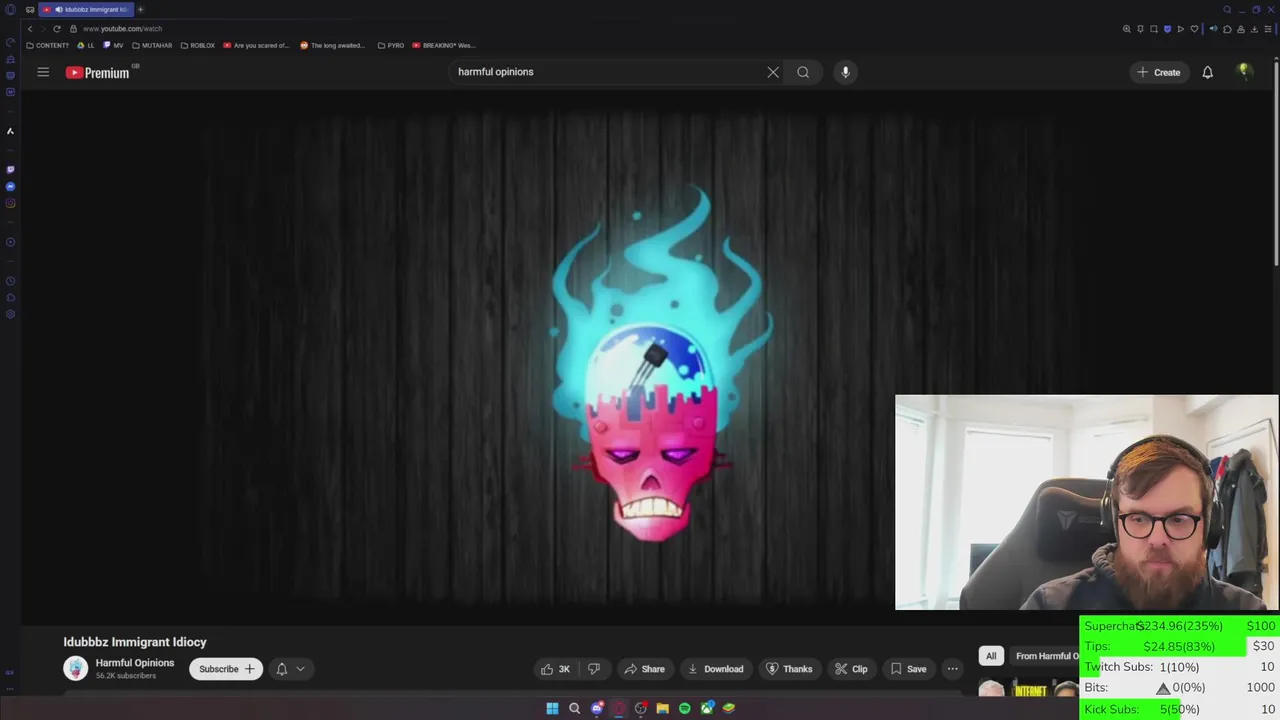1280x720 pixels.
Task: Toggle the ad blocker shield icon
Action: pos(1168,29)
